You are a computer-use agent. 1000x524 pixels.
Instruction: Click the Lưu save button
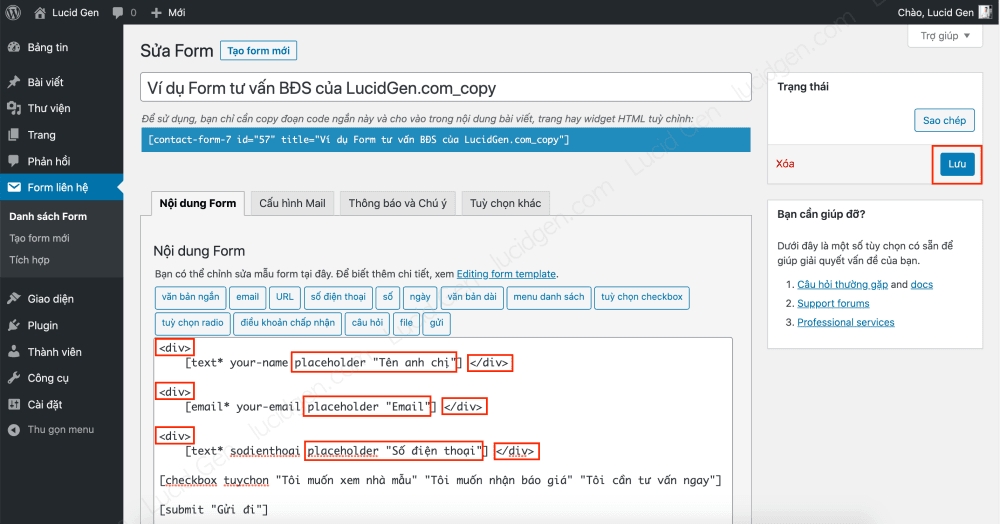[956, 164]
